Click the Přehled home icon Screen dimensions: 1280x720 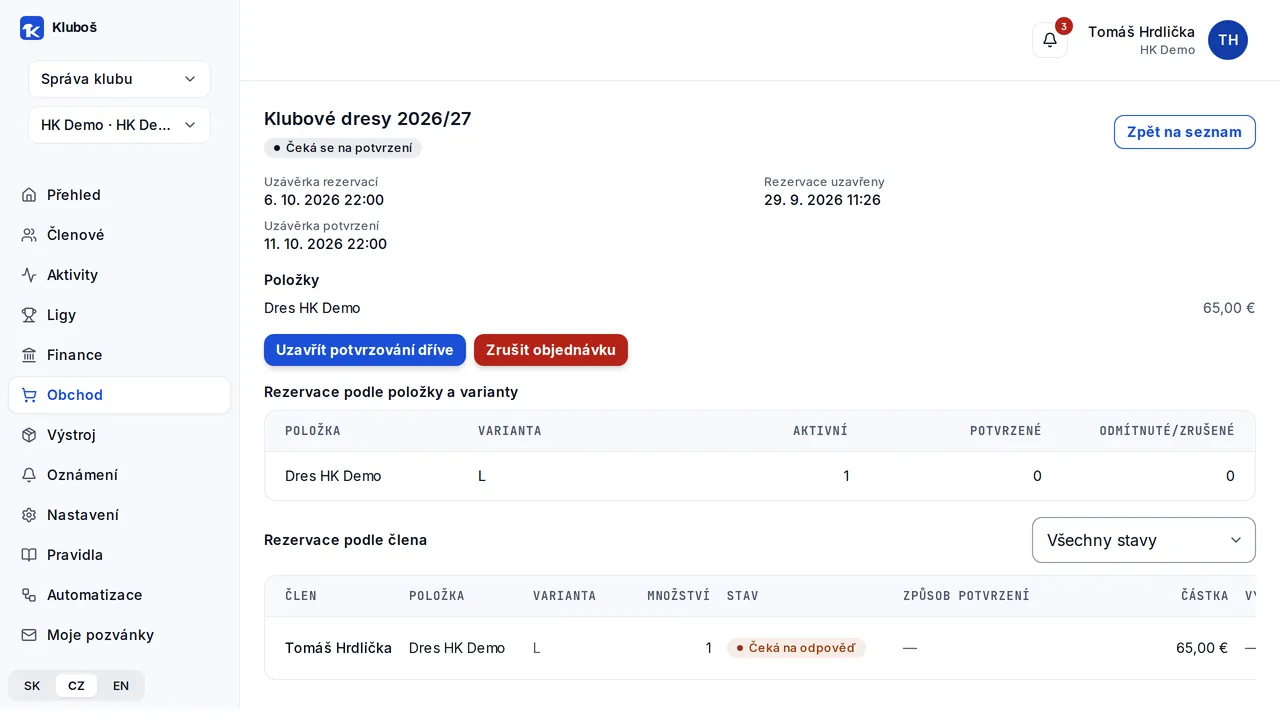tap(29, 195)
